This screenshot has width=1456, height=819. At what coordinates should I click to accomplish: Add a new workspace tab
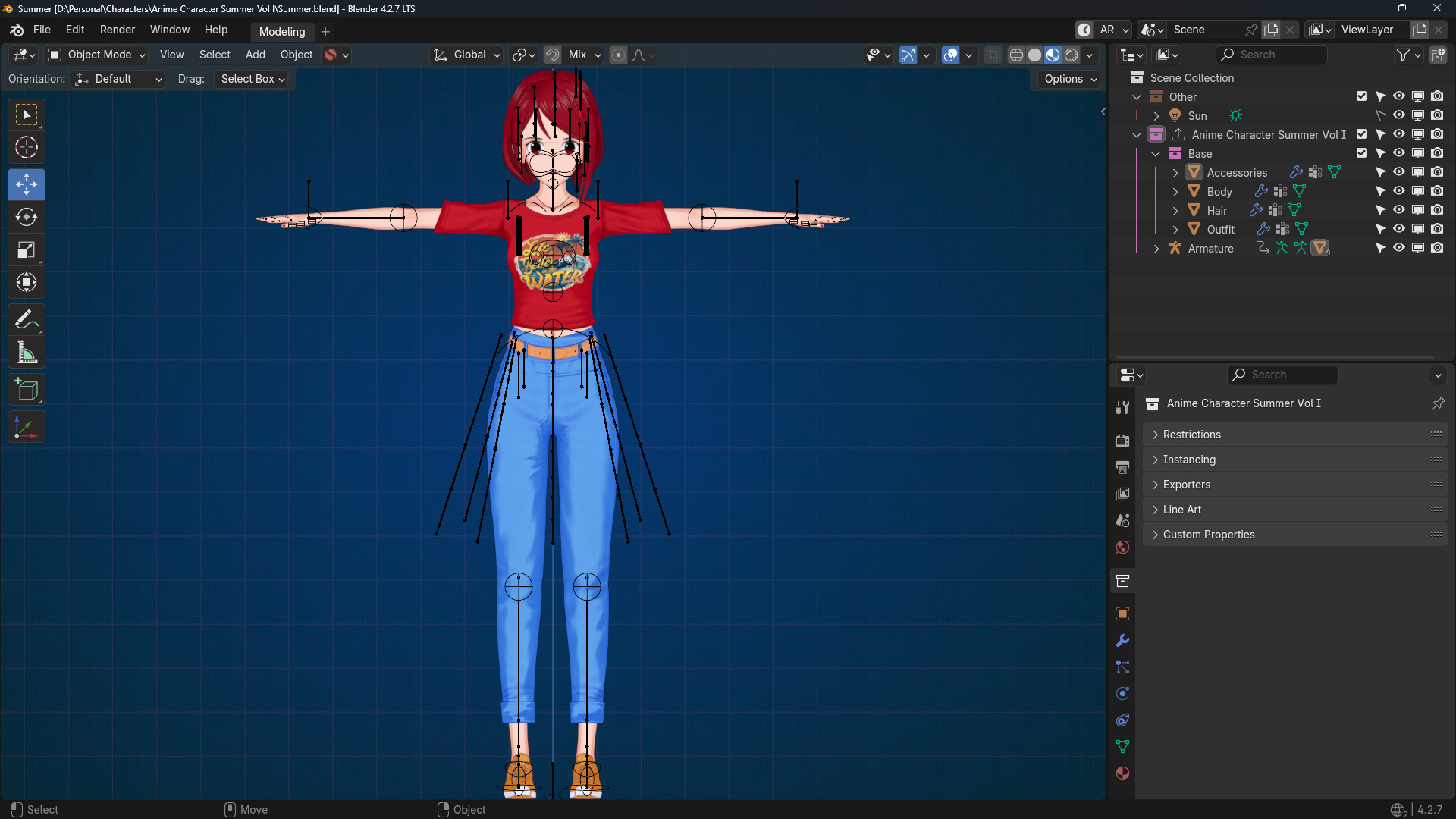pos(325,31)
